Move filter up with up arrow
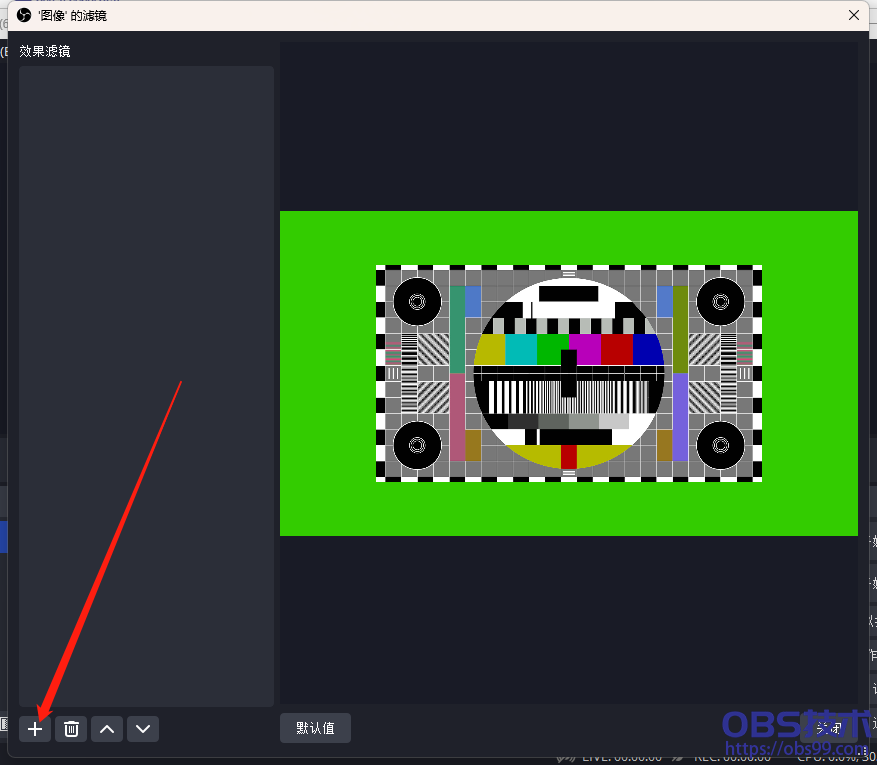877x765 pixels. pos(107,729)
